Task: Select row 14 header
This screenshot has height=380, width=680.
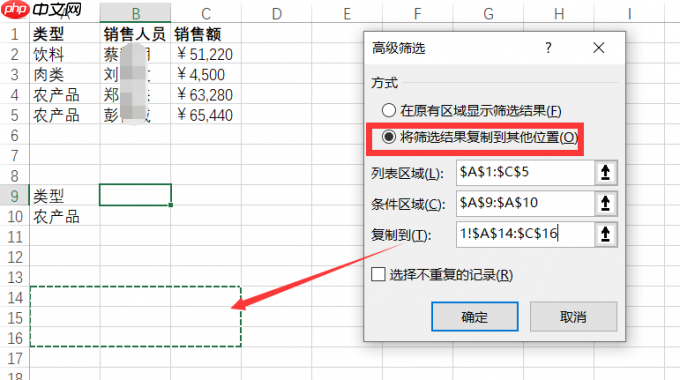Action: click(15, 298)
